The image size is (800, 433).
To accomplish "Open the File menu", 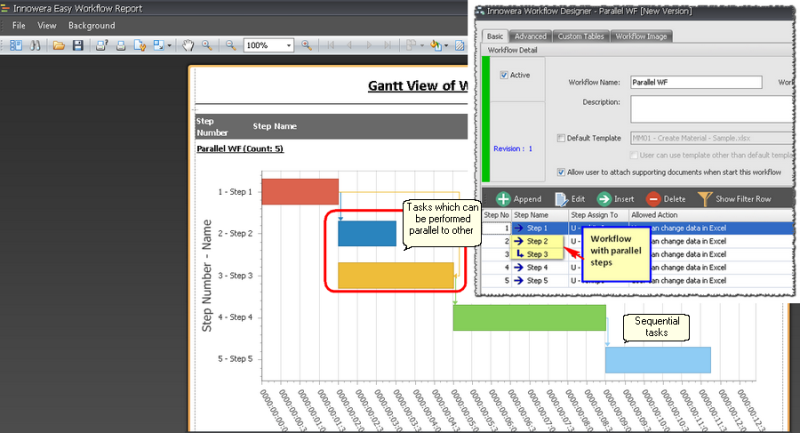I will [19, 25].
